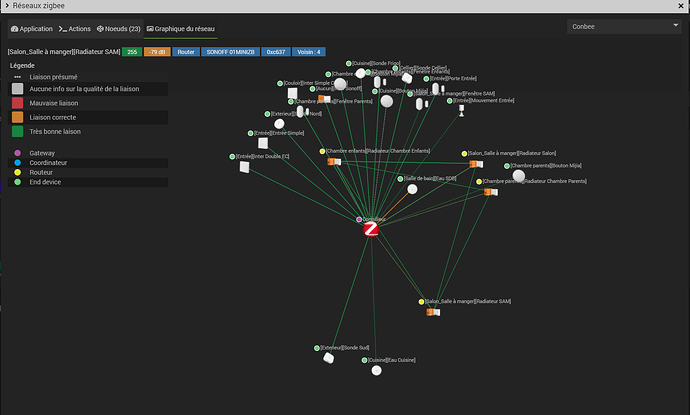690x415 pixels.
Task: Click the red Mauvaise liaison legend swatch
Action: coord(18,103)
